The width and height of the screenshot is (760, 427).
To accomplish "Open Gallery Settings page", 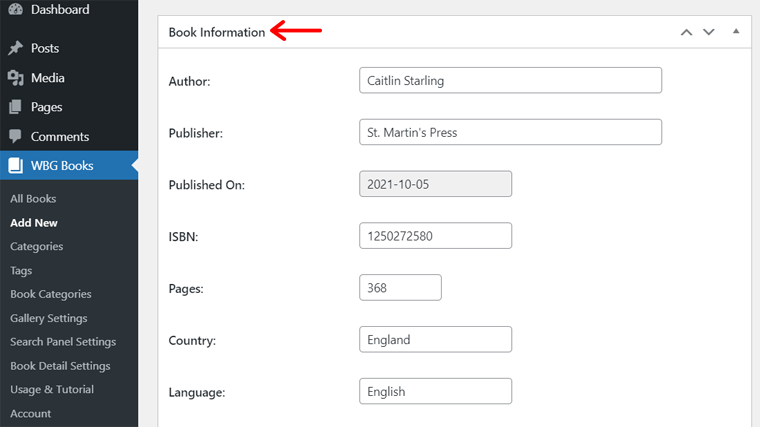I will [49, 318].
